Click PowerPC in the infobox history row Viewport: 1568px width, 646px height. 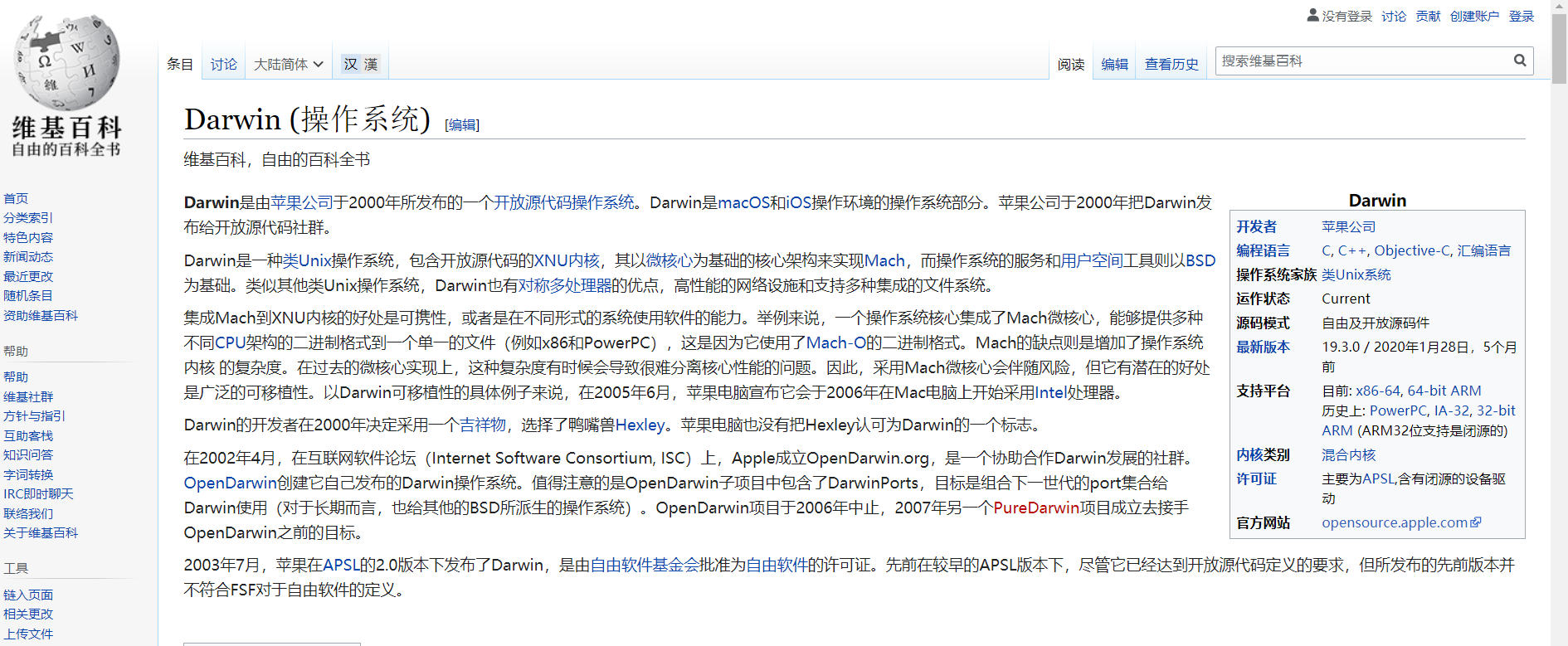[x=1398, y=410]
